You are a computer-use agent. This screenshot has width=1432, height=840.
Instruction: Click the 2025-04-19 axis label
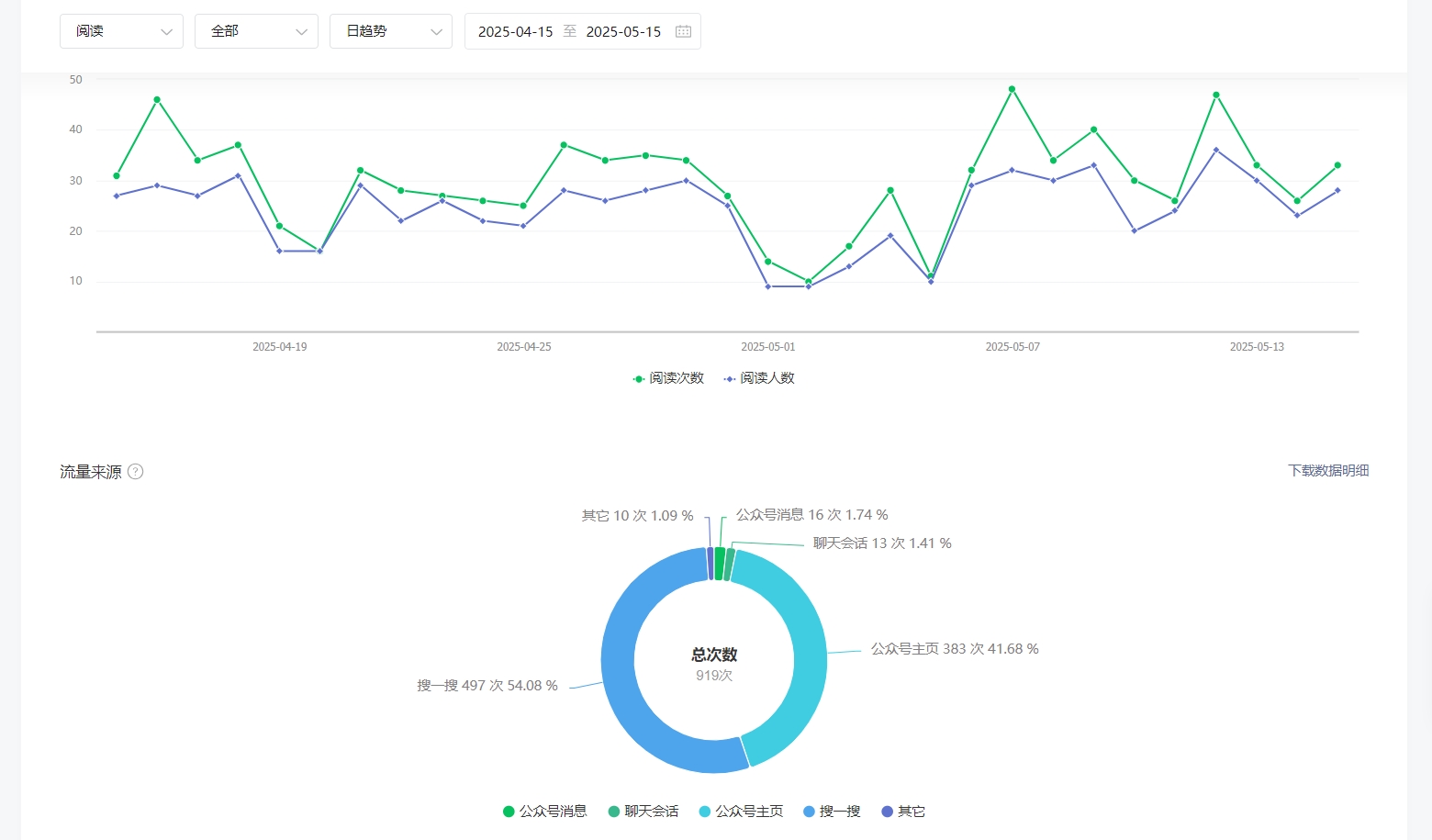(280, 347)
